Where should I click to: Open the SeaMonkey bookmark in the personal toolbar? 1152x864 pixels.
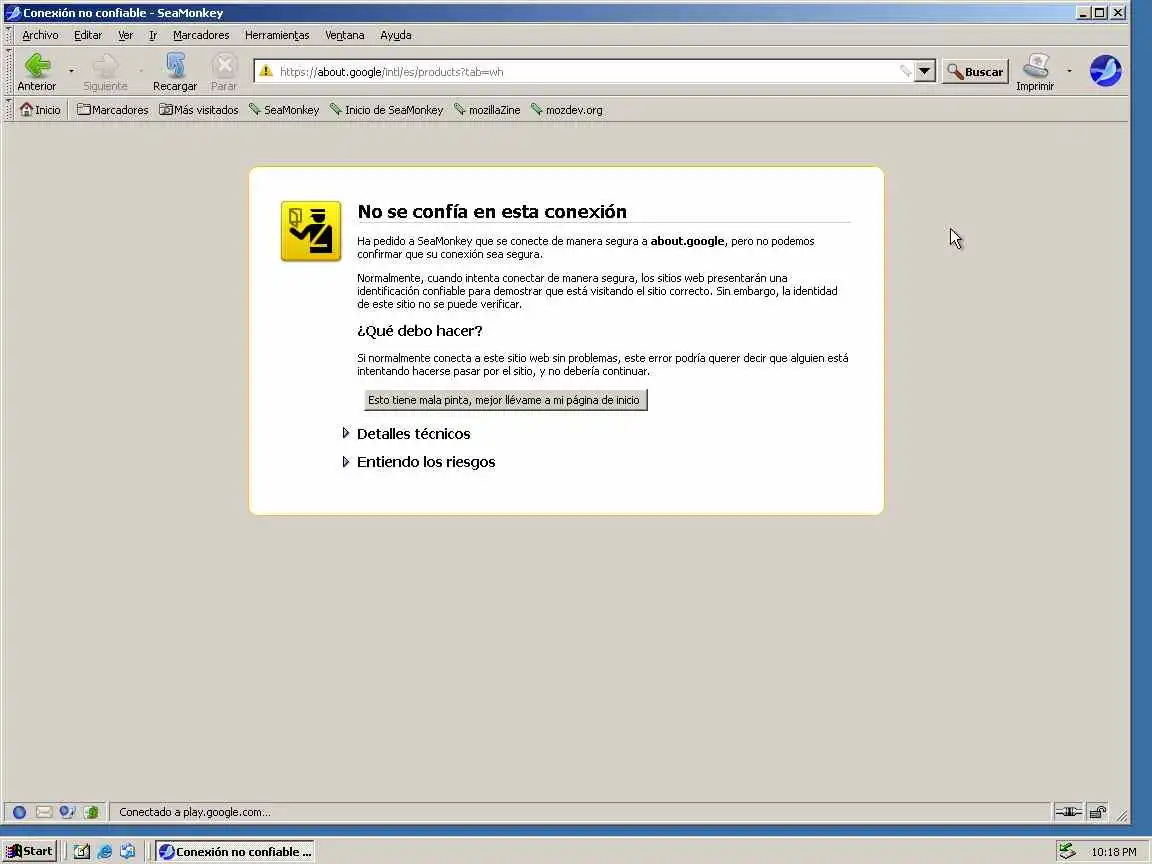click(x=284, y=109)
